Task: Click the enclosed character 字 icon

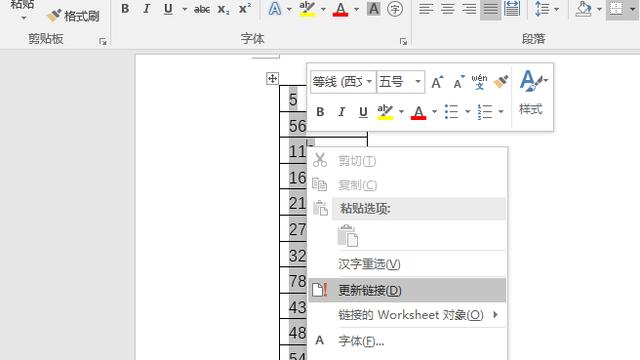Action: pos(395,9)
